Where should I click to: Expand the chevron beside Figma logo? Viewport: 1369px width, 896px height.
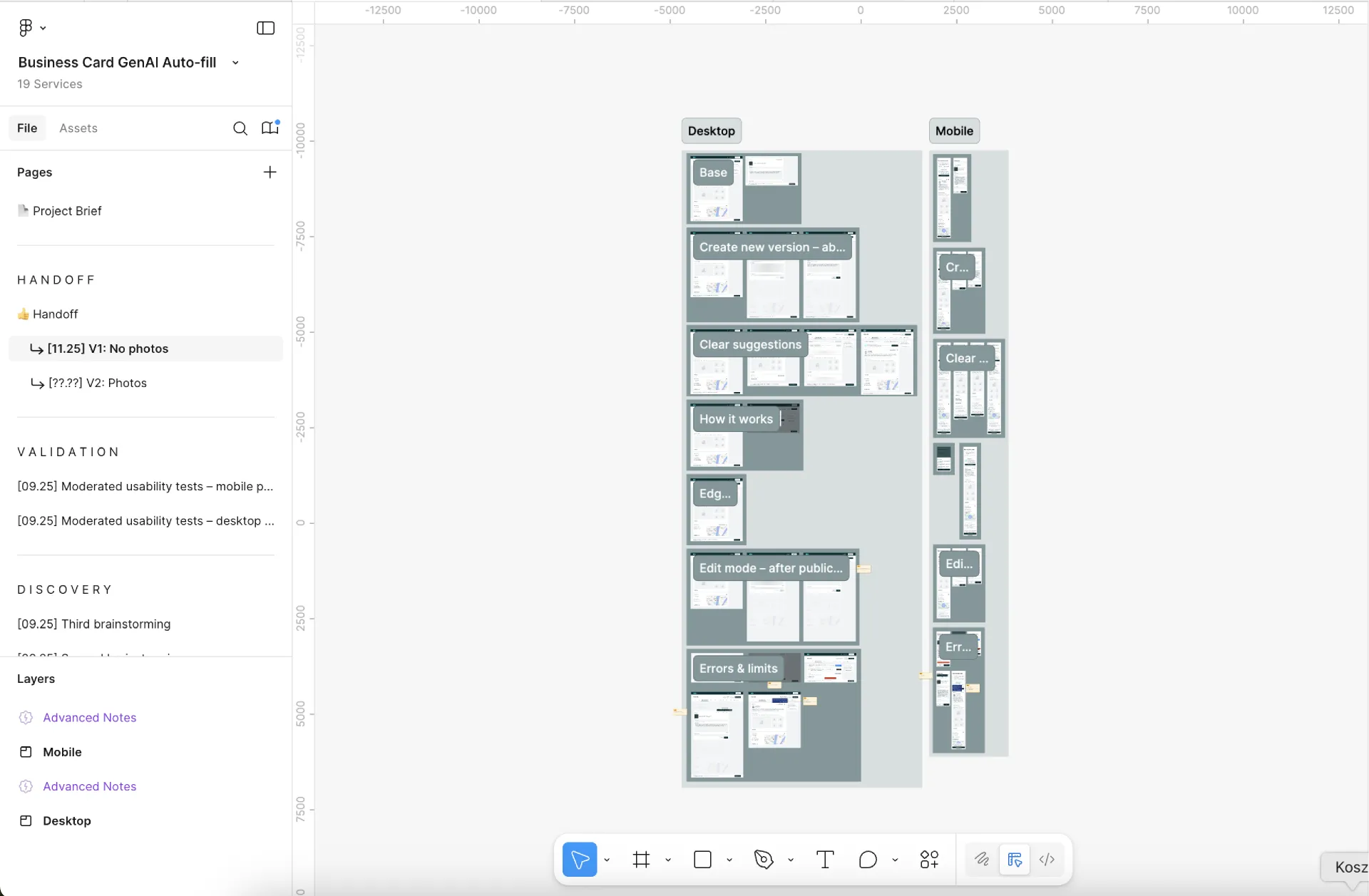pos(43,29)
